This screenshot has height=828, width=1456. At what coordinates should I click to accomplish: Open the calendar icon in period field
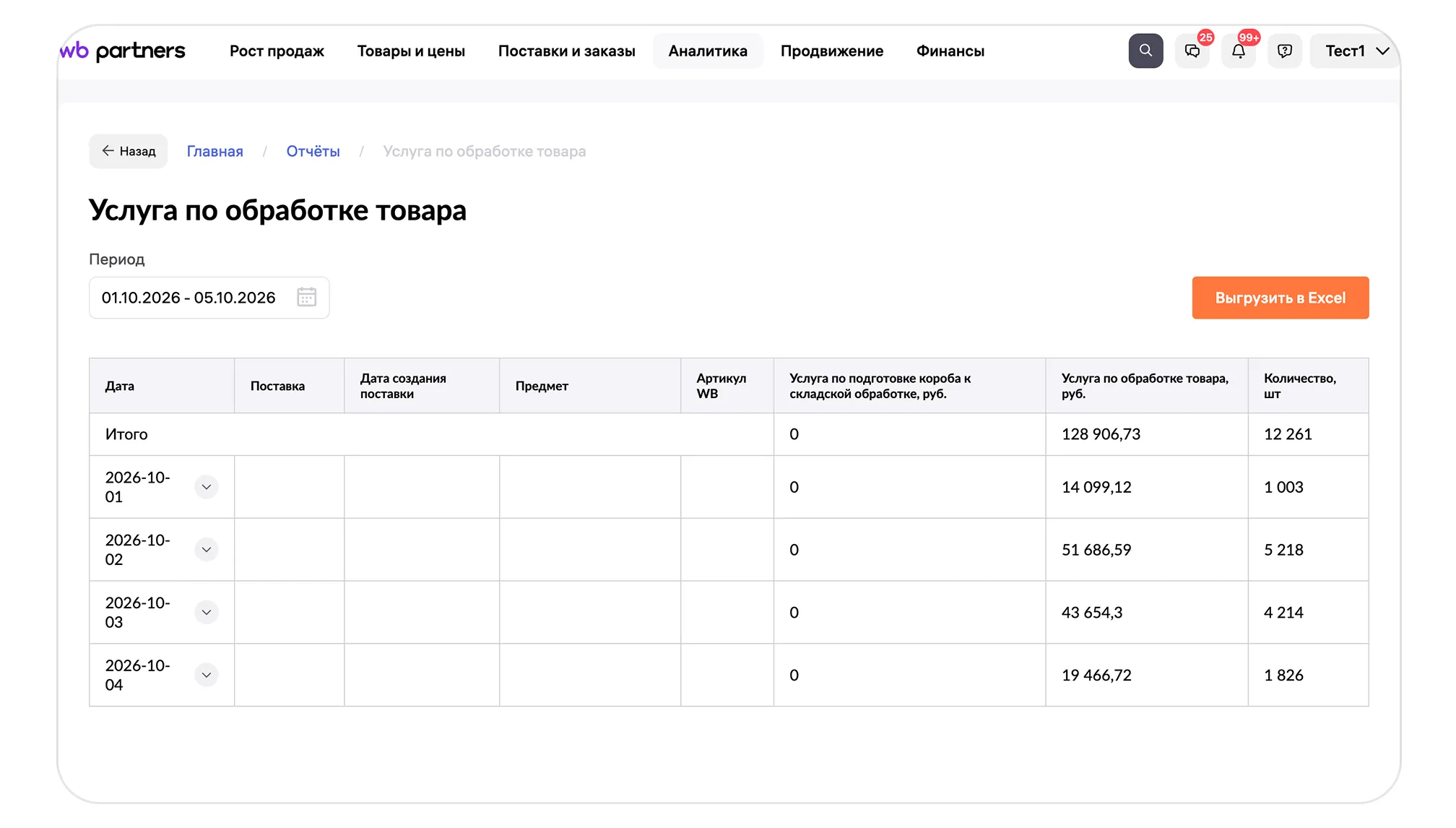pos(307,297)
